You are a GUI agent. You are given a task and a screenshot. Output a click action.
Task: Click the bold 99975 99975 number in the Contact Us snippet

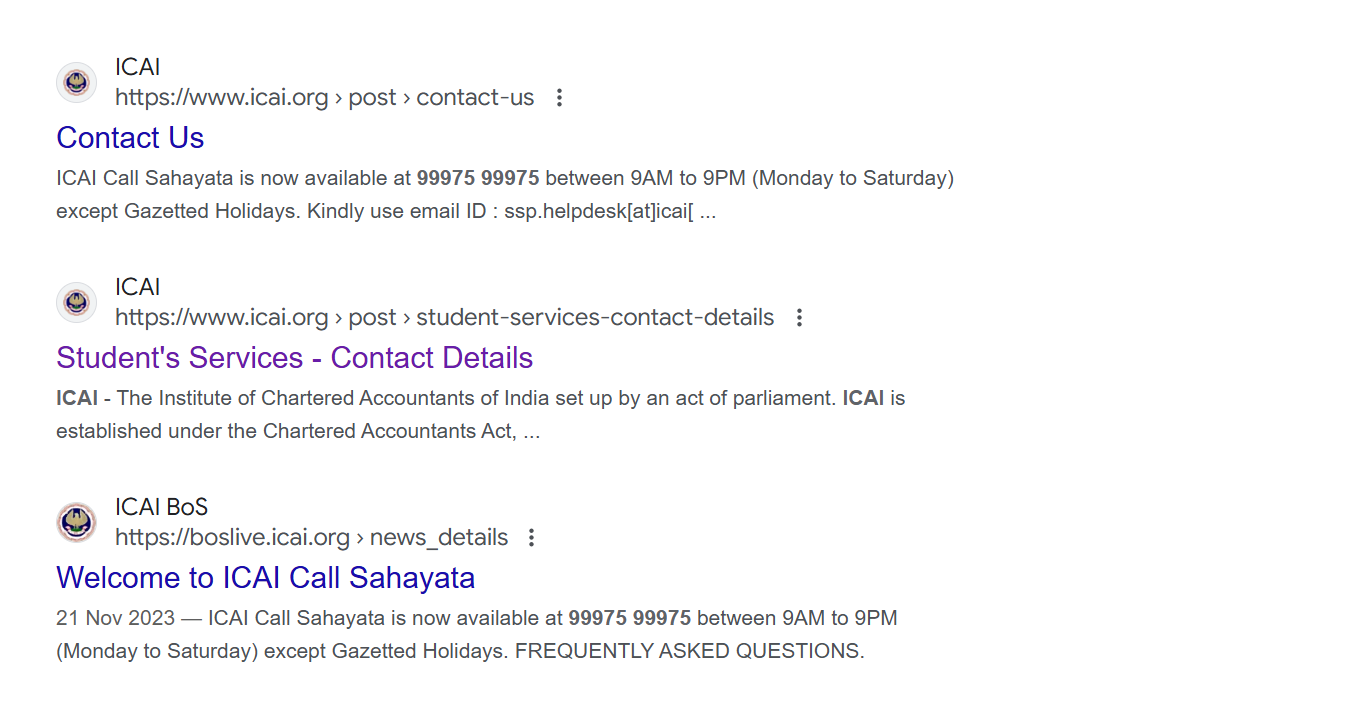point(478,178)
